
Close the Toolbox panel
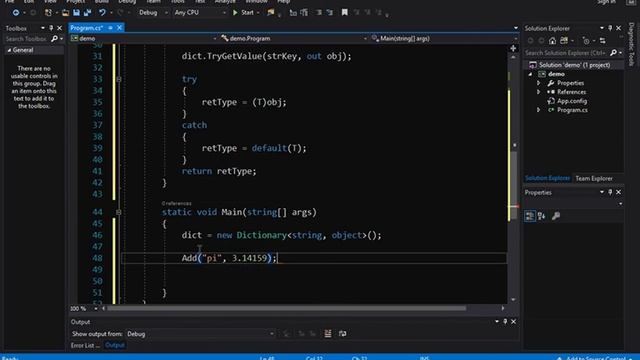(60, 28)
